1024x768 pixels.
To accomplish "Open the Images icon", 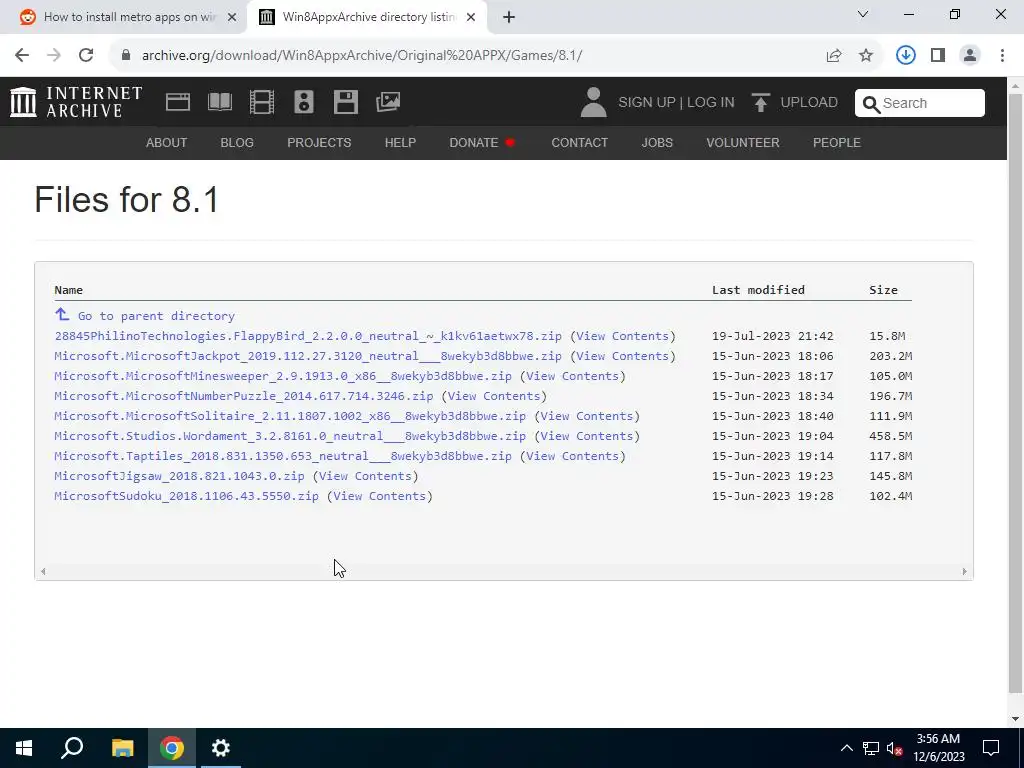I will pos(388,102).
